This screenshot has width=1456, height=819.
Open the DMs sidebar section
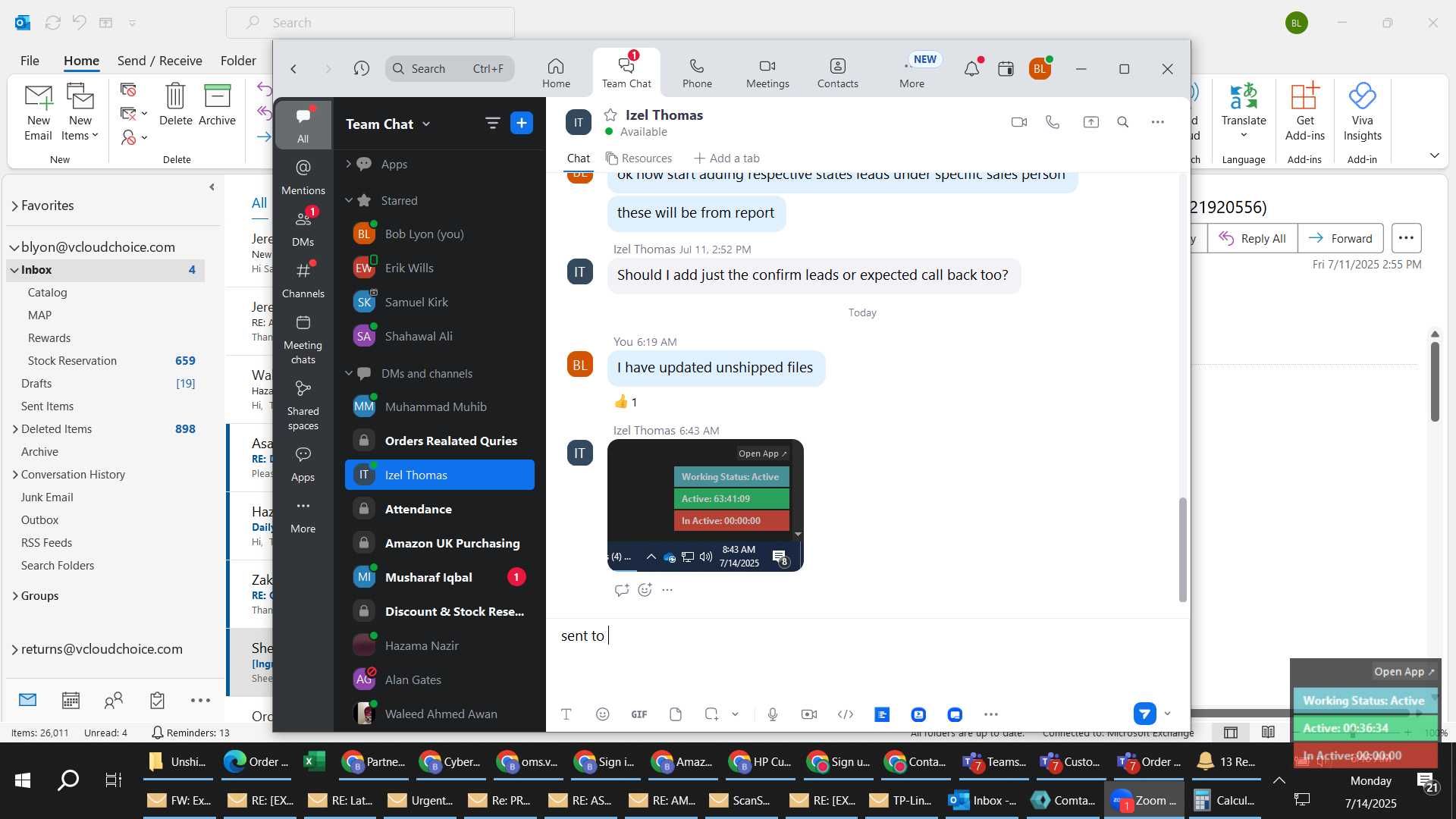pos(303,228)
